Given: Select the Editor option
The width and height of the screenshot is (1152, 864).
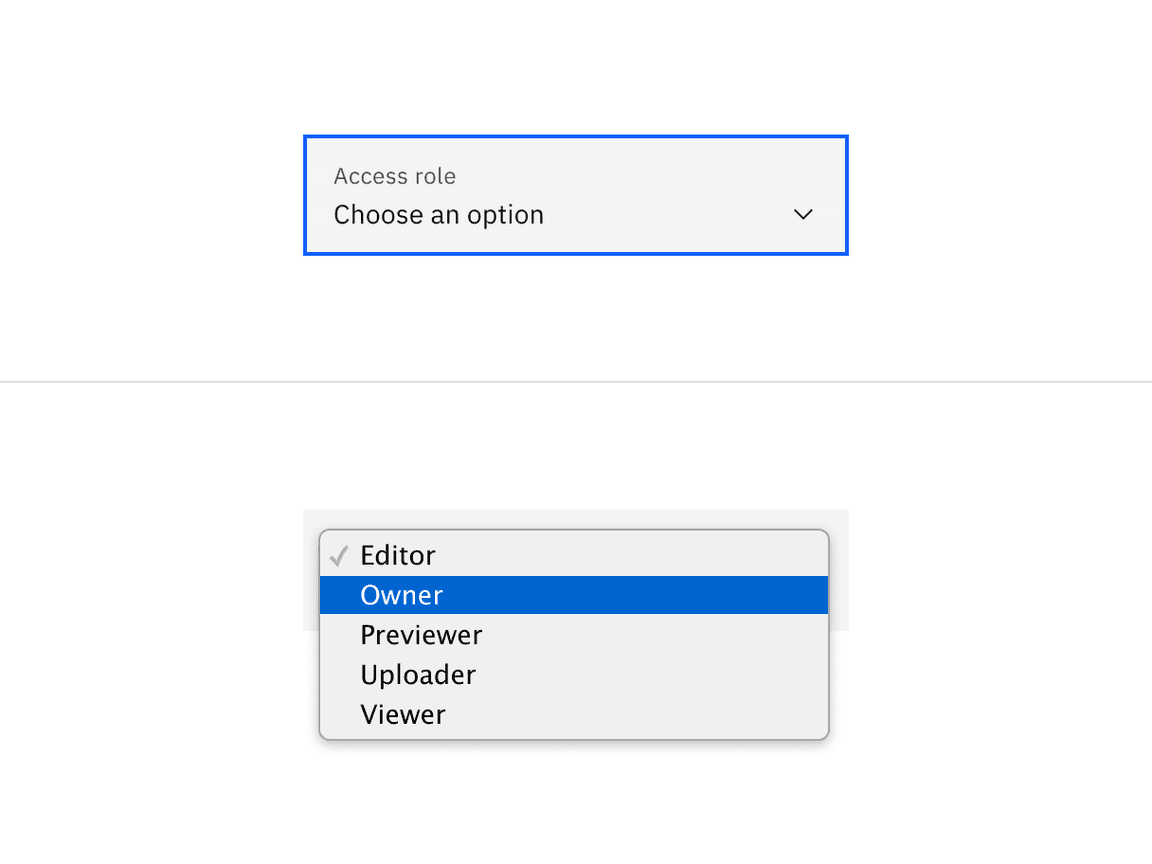Looking at the screenshot, I should [398, 556].
